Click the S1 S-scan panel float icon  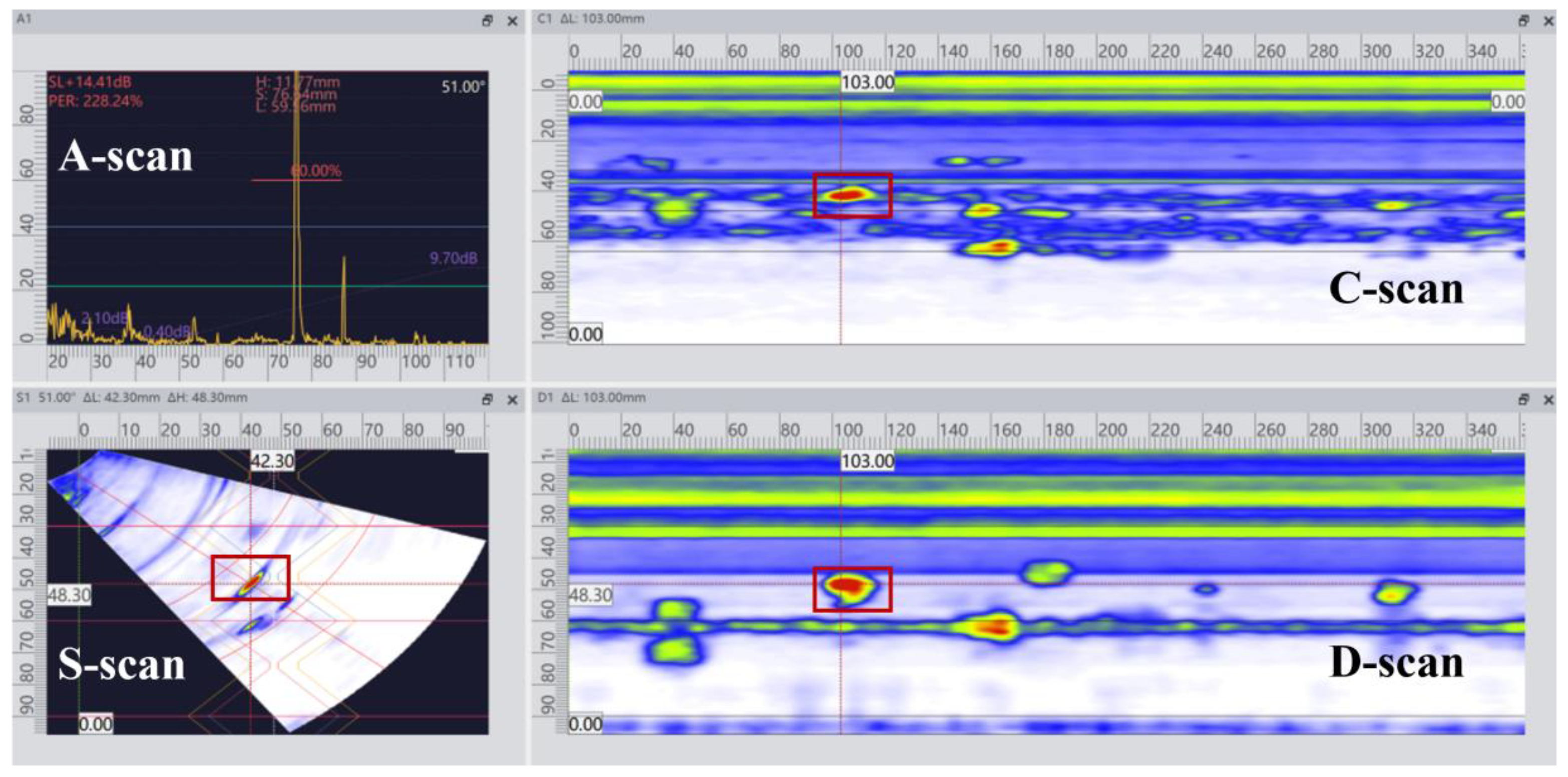coord(487,400)
